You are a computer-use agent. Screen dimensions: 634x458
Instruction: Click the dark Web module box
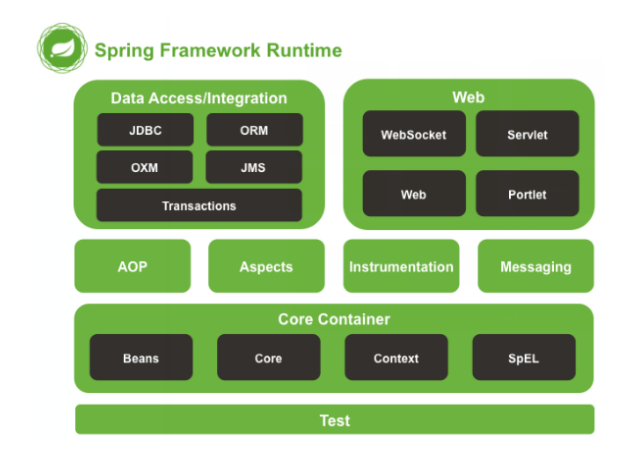coord(414,194)
